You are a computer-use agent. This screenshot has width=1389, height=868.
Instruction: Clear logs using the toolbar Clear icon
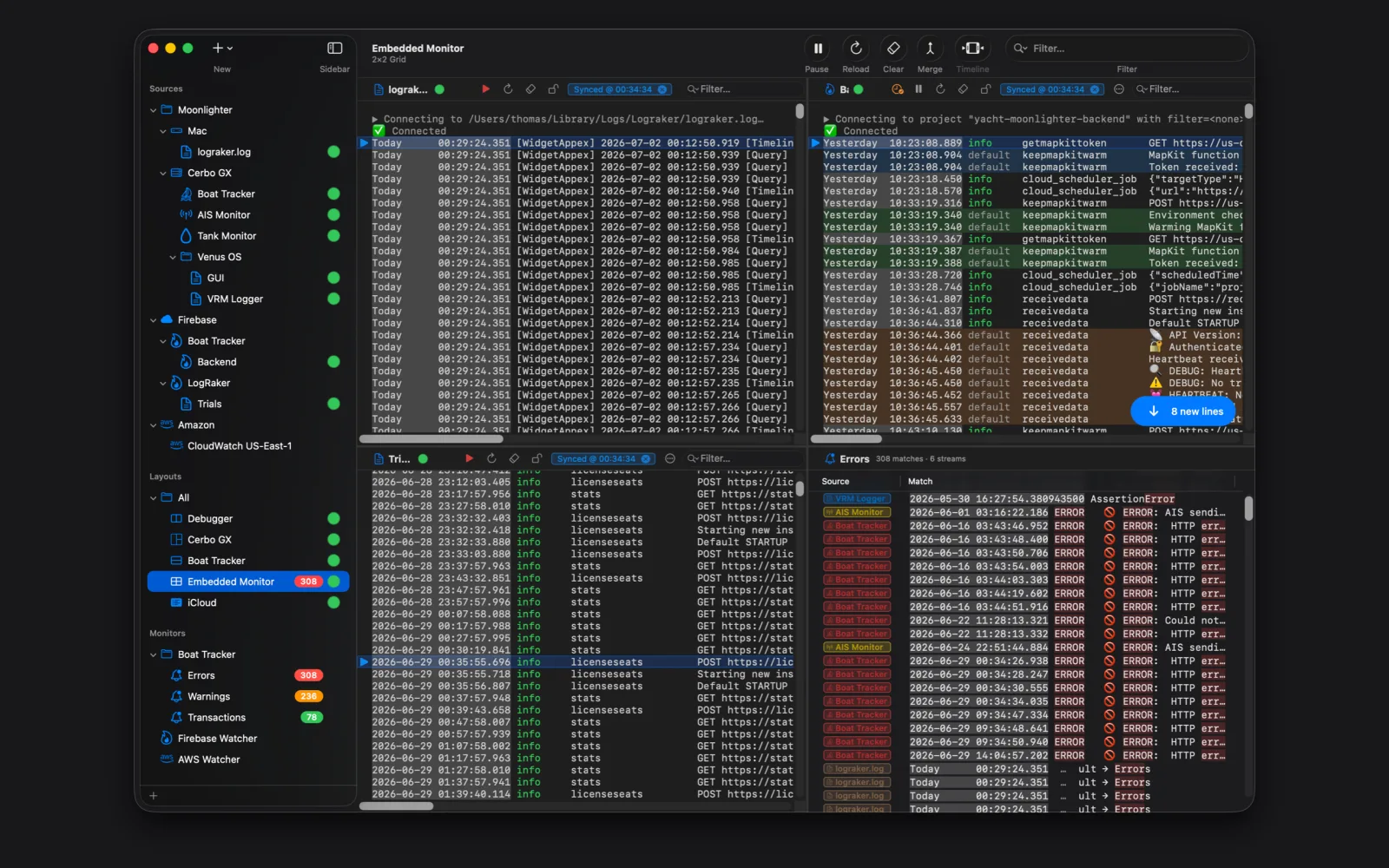click(893, 49)
